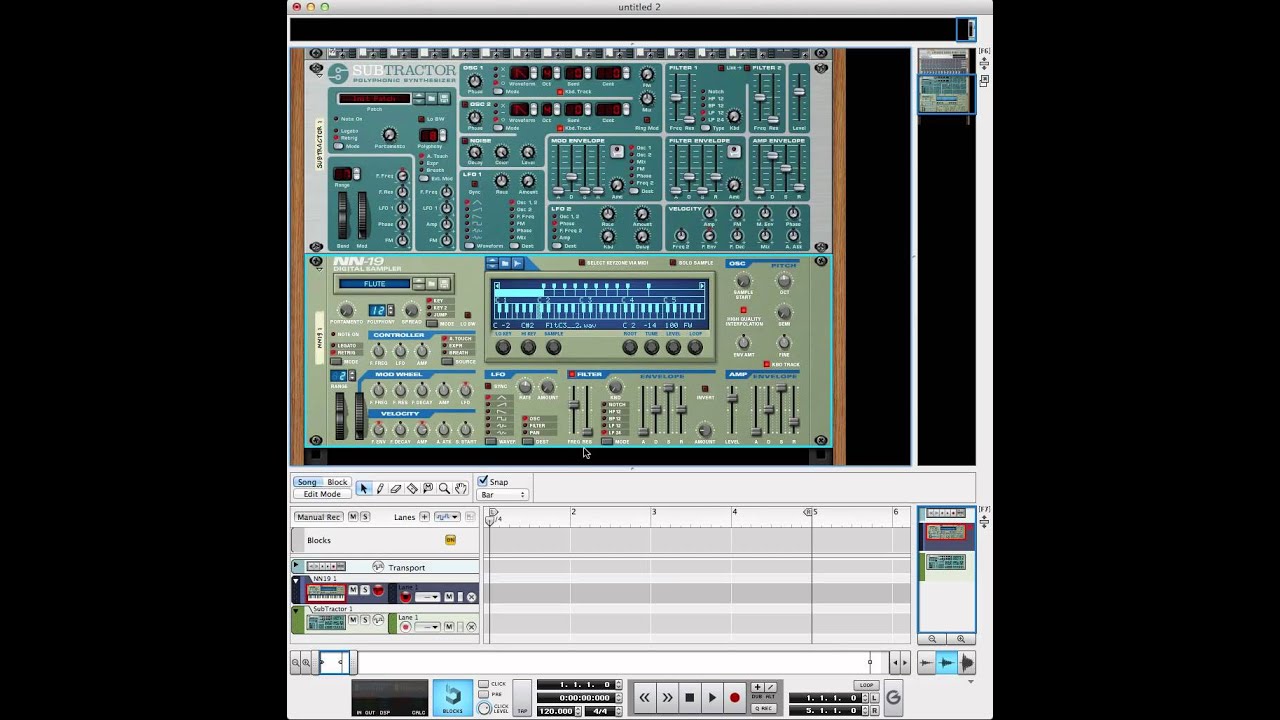The image size is (1280, 720).
Task: Click the right loop locator marker in ruler
Action: (x=809, y=512)
